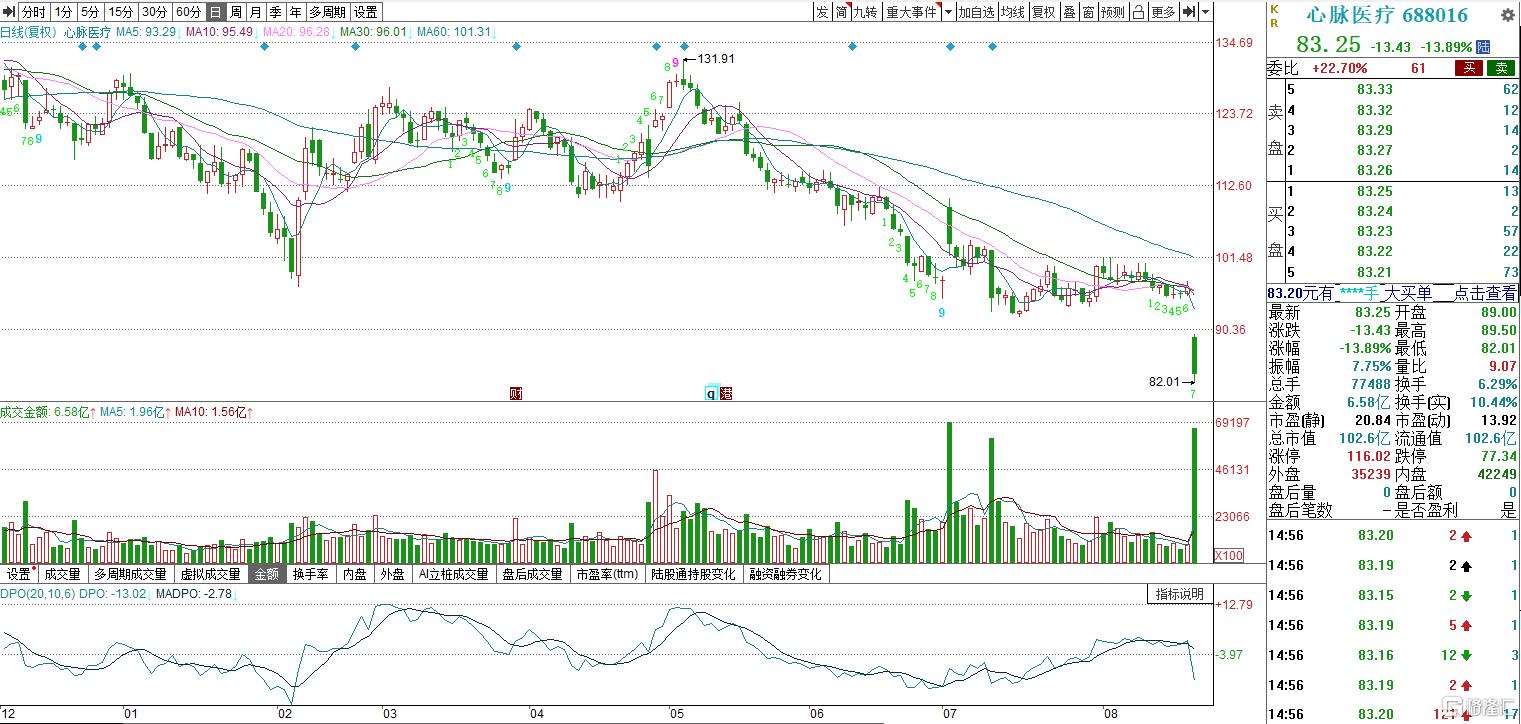The width and height of the screenshot is (1521, 724).
Task: Click the 港 marker on the chart axis
Action: click(726, 392)
